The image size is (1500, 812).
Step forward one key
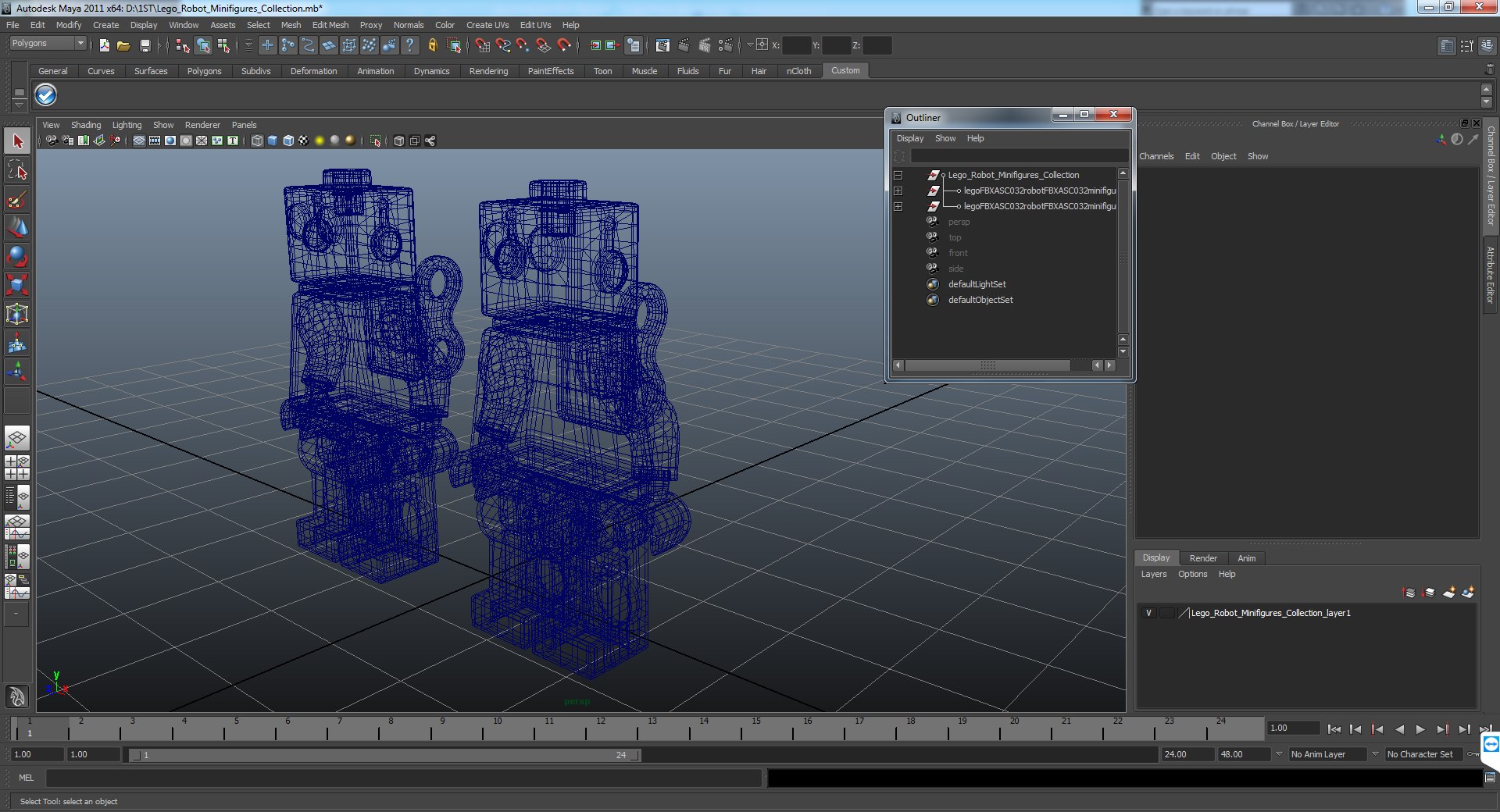coord(1442,729)
